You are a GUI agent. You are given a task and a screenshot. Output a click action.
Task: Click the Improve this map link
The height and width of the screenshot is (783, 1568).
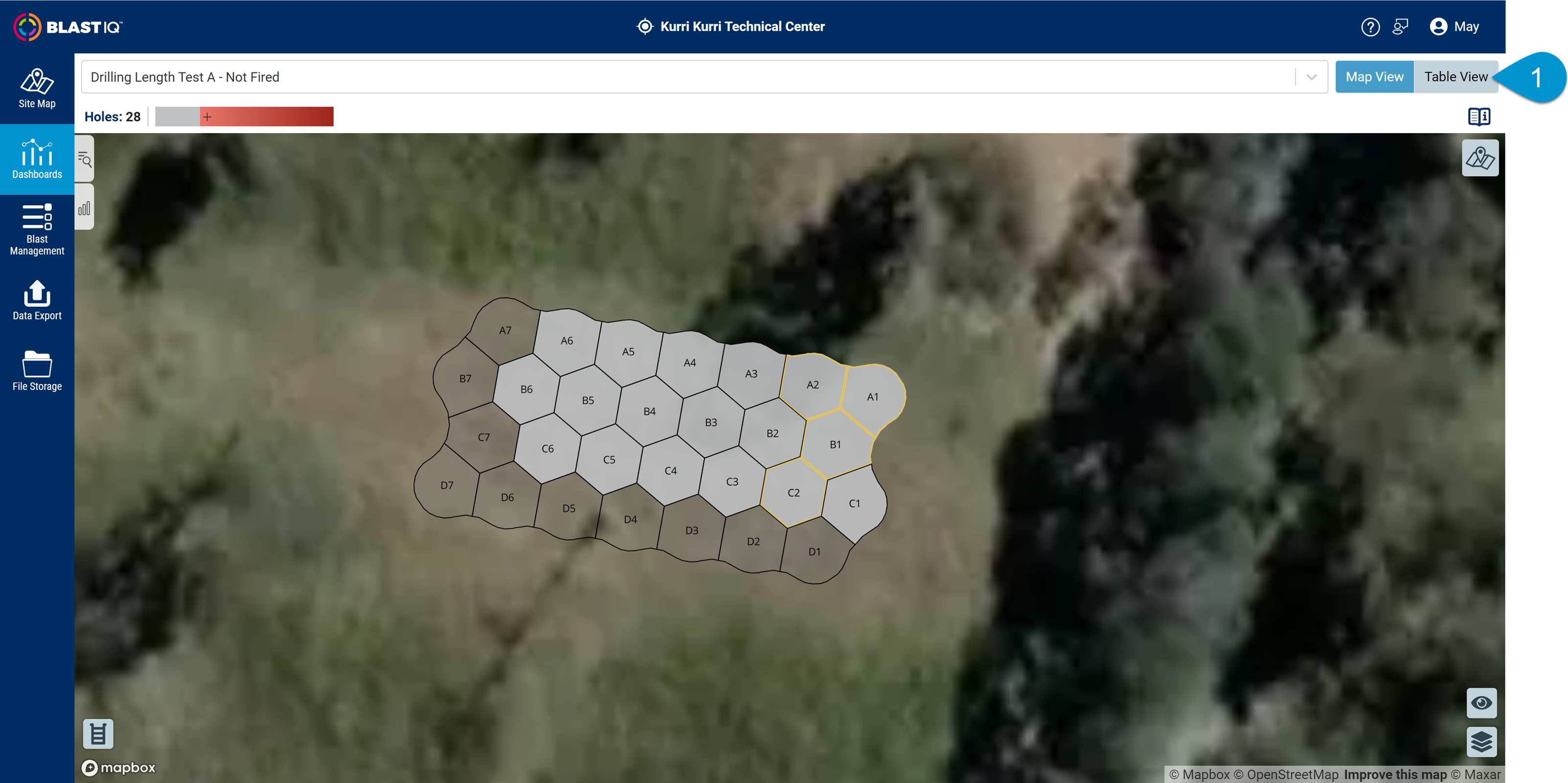(1394, 775)
